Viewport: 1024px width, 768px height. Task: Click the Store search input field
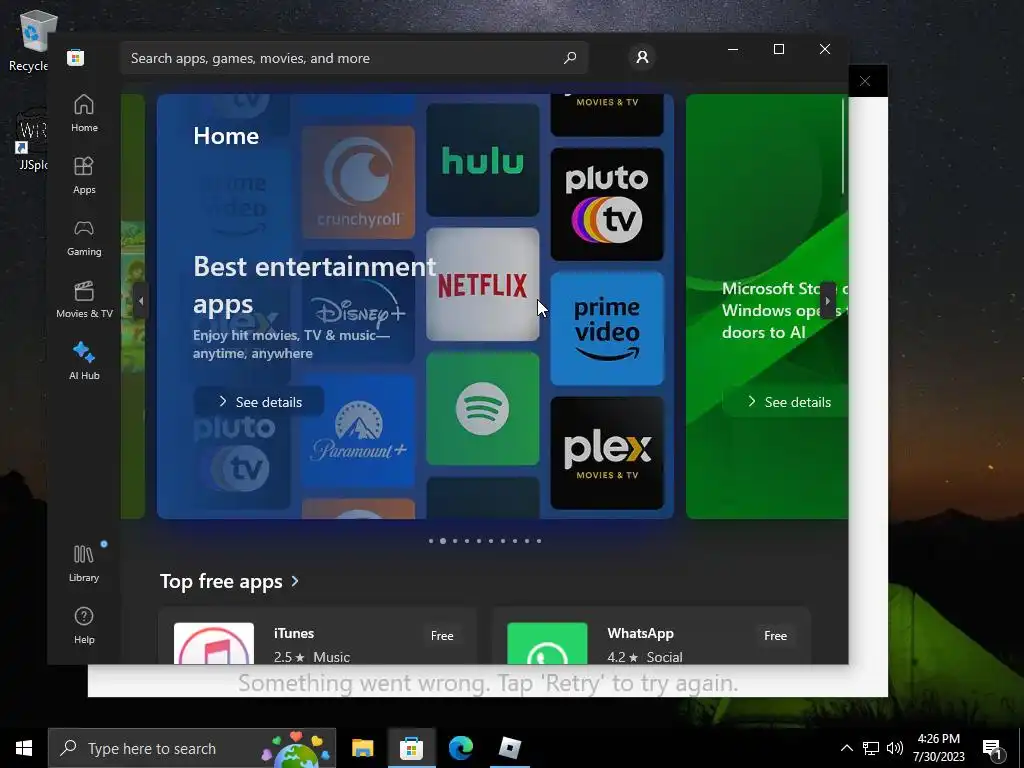[355, 58]
